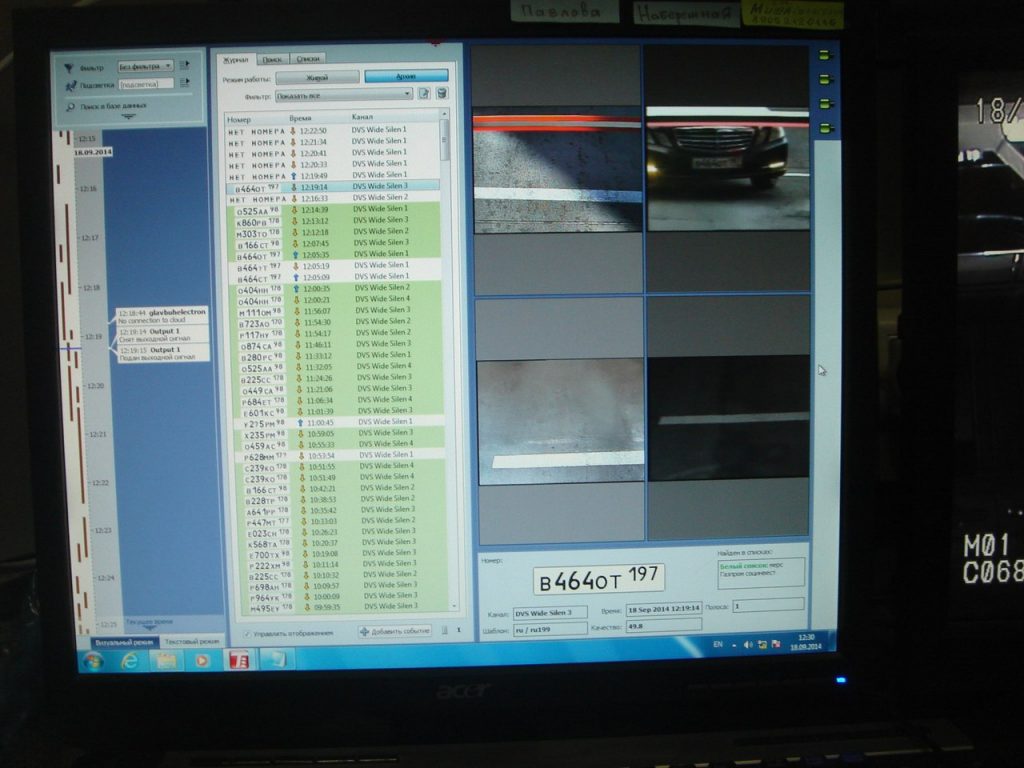Open the Журнал tab
The image size is (1024, 768).
[236, 59]
